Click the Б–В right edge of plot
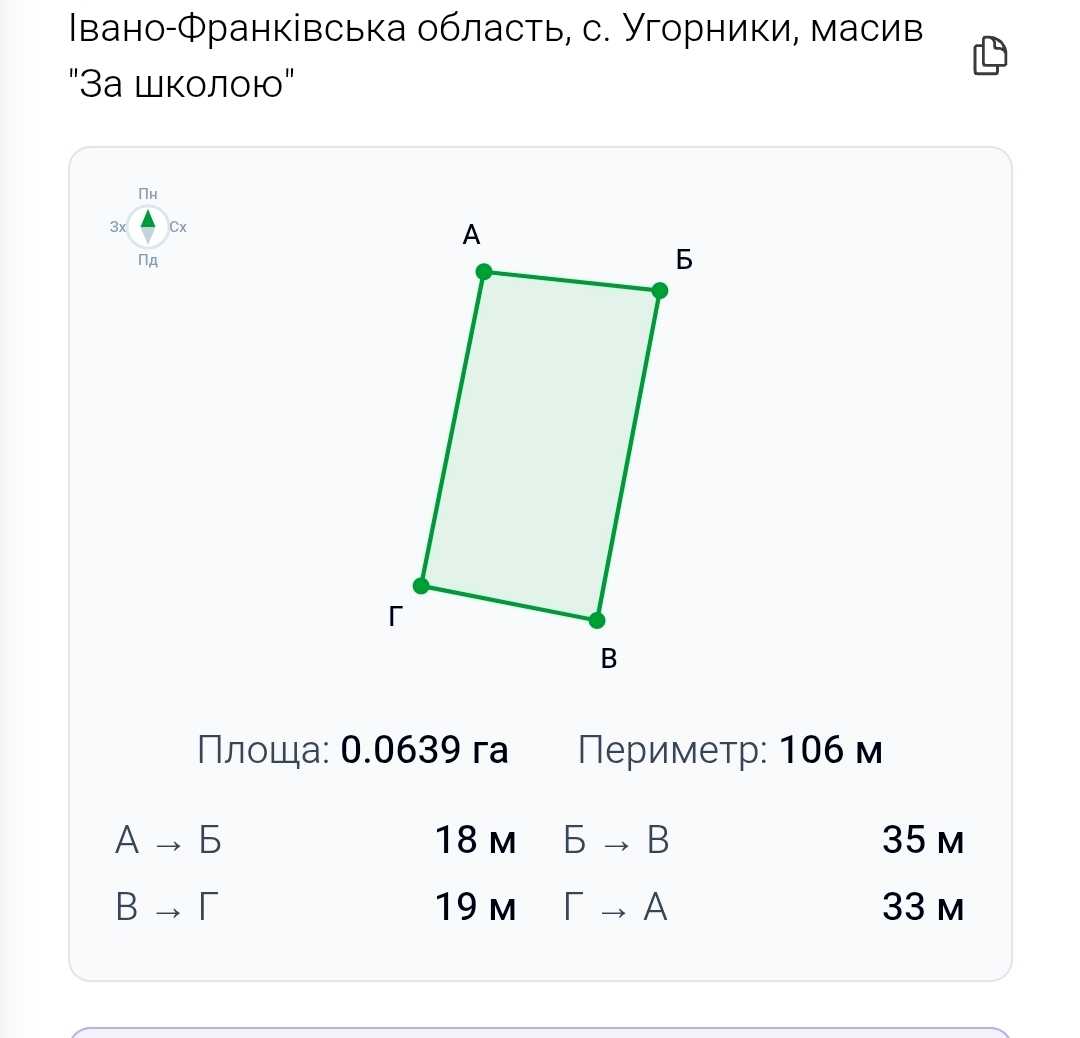The width and height of the screenshot is (1080, 1038). [628, 455]
